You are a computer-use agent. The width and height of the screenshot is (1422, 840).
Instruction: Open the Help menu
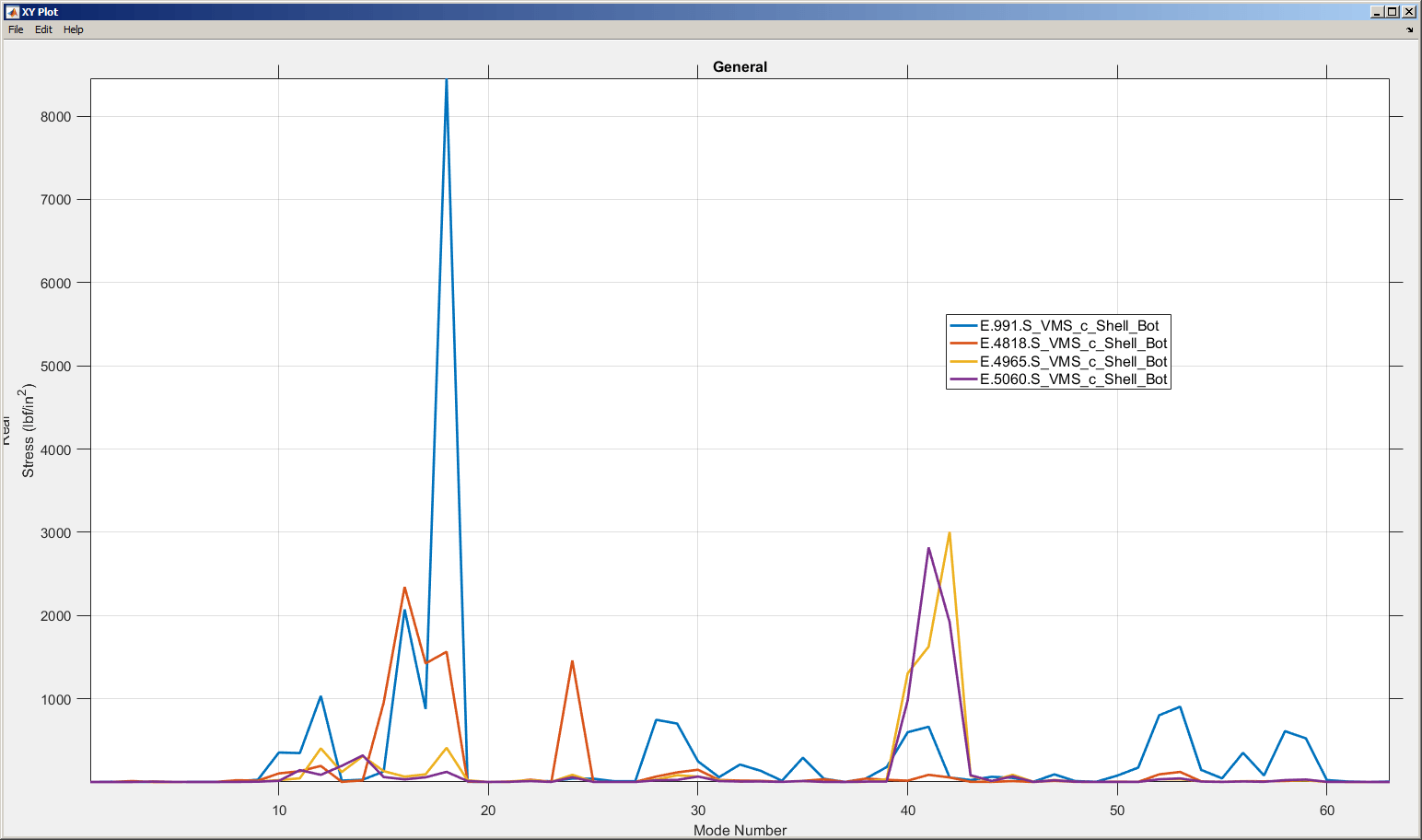pyautogui.click(x=73, y=29)
